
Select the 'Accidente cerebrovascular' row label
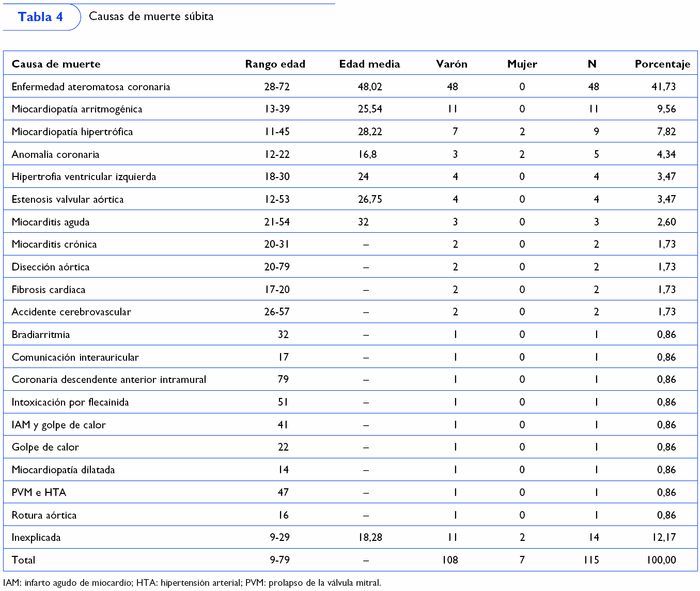pos(73,312)
